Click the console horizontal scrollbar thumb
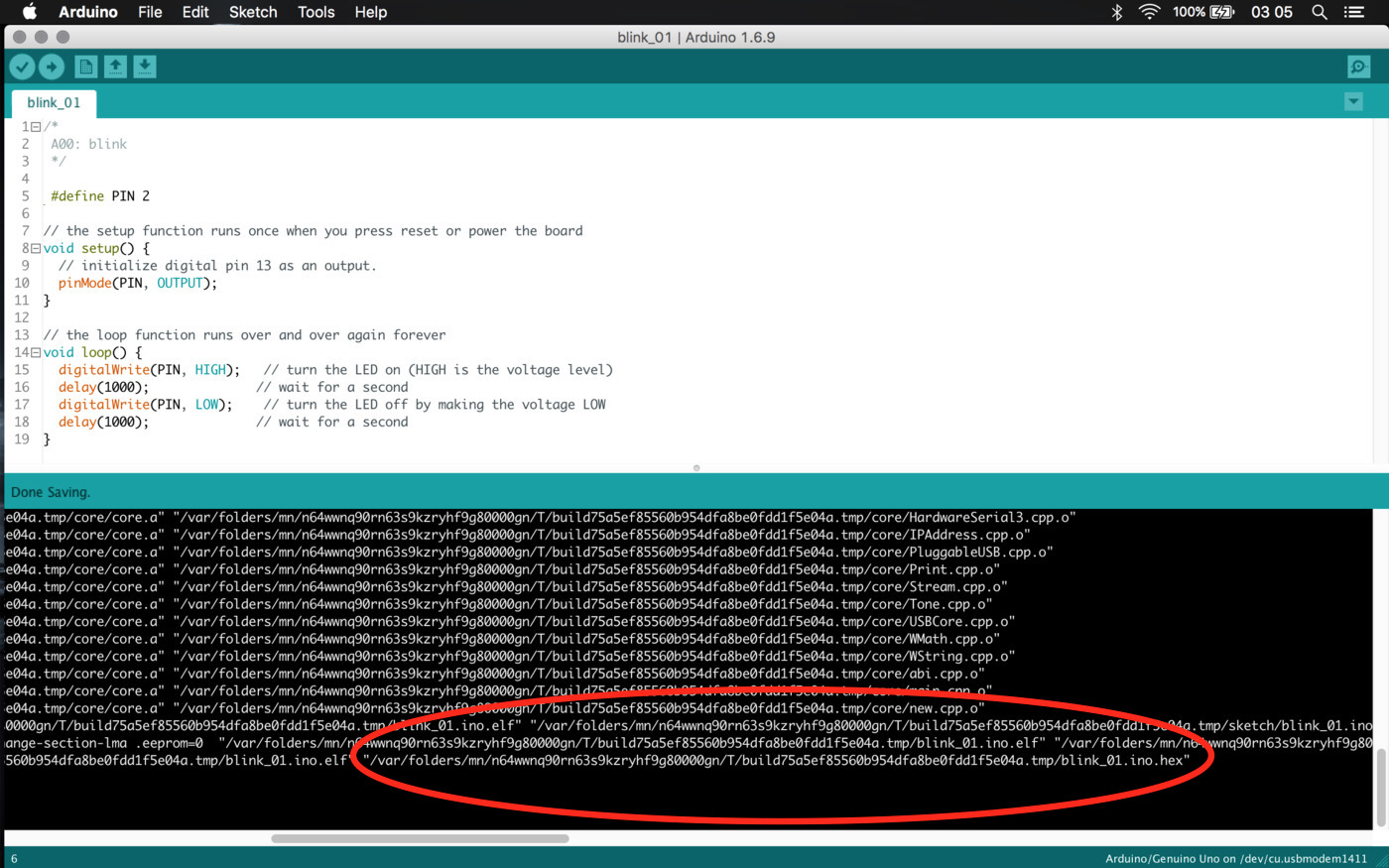This screenshot has width=1389, height=868. [420, 838]
